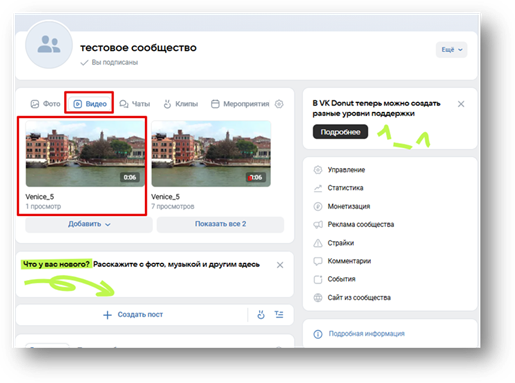
Task: Click the speech bubble icon for Комментарии
Action: coord(318,261)
